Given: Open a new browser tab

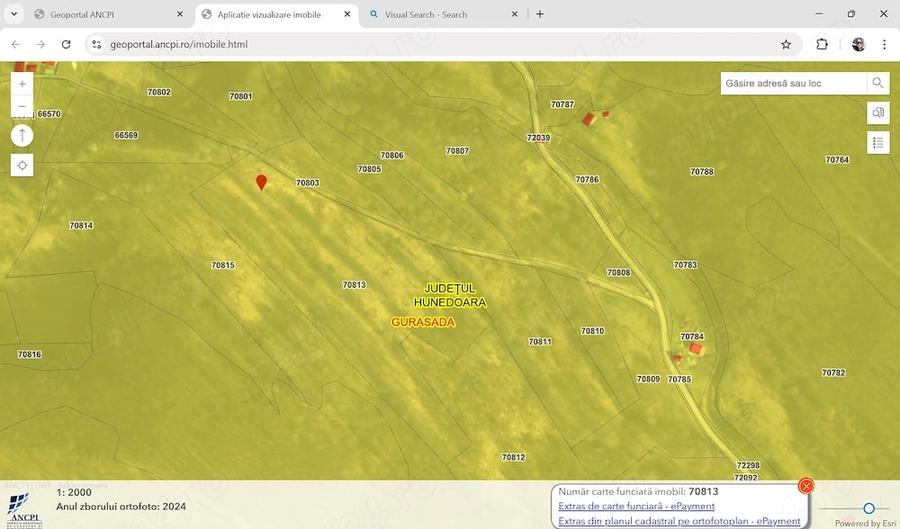Looking at the screenshot, I should click(540, 14).
